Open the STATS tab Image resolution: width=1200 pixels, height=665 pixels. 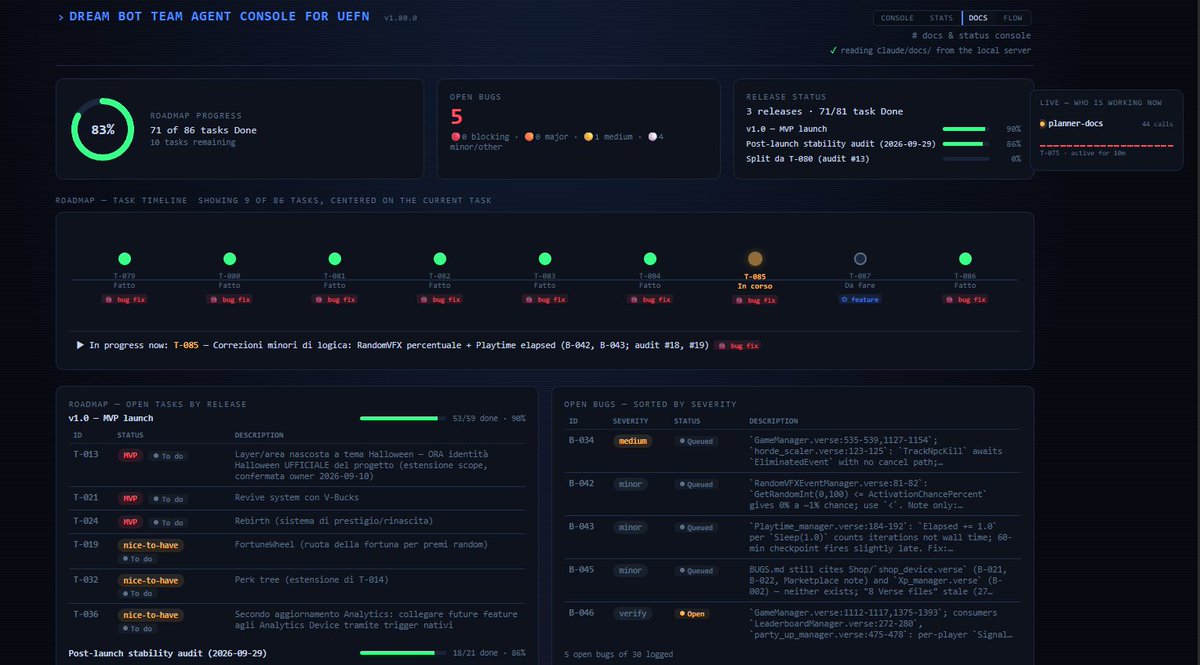point(941,18)
